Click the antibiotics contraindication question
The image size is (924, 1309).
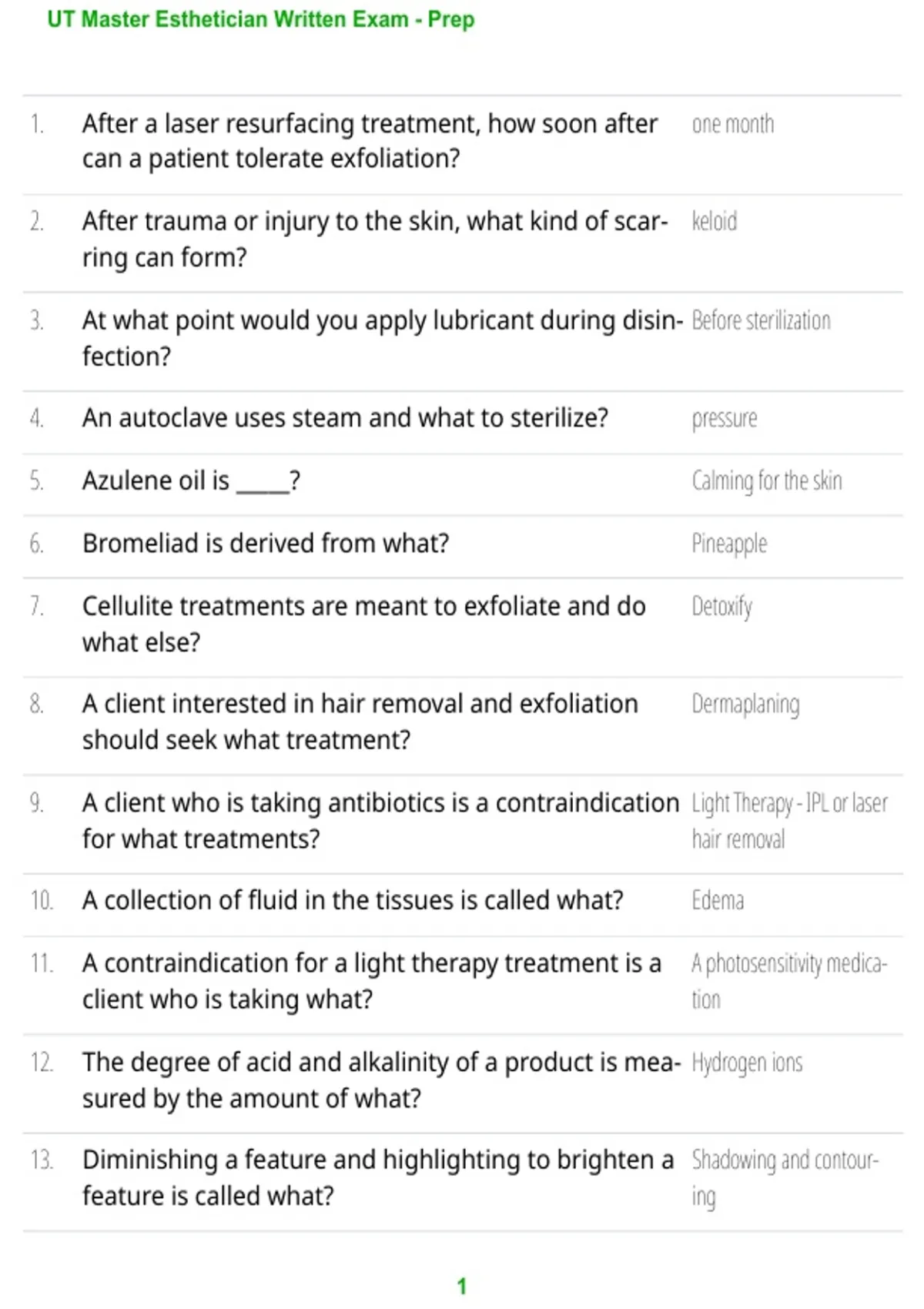[x=380, y=821]
